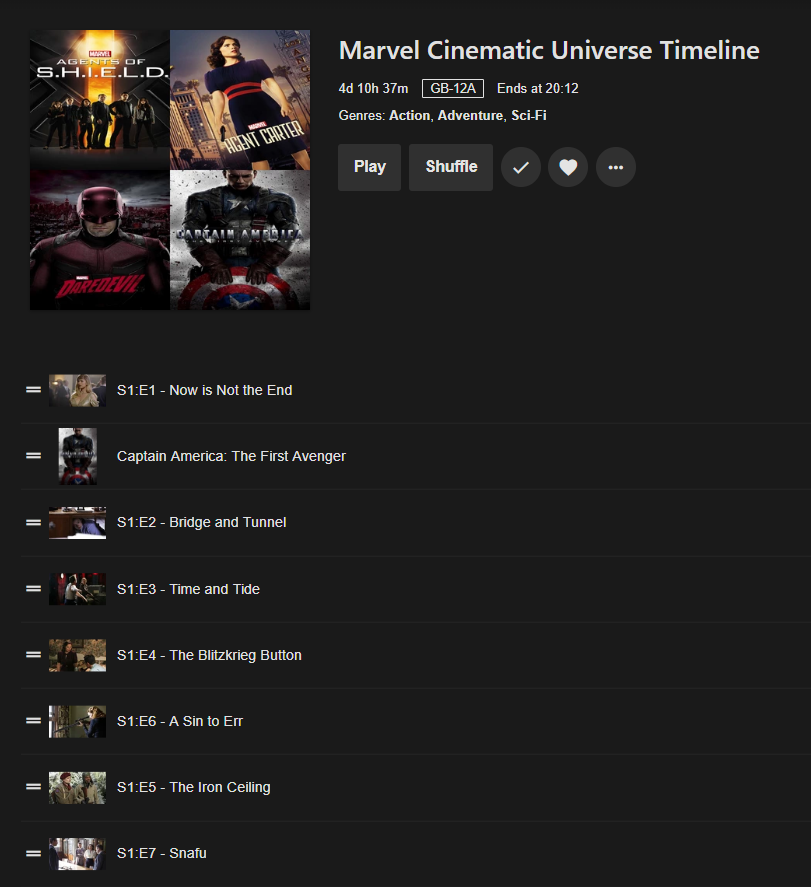
Task: Open Captain America: The First Avenger title
Action: [x=231, y=457]
